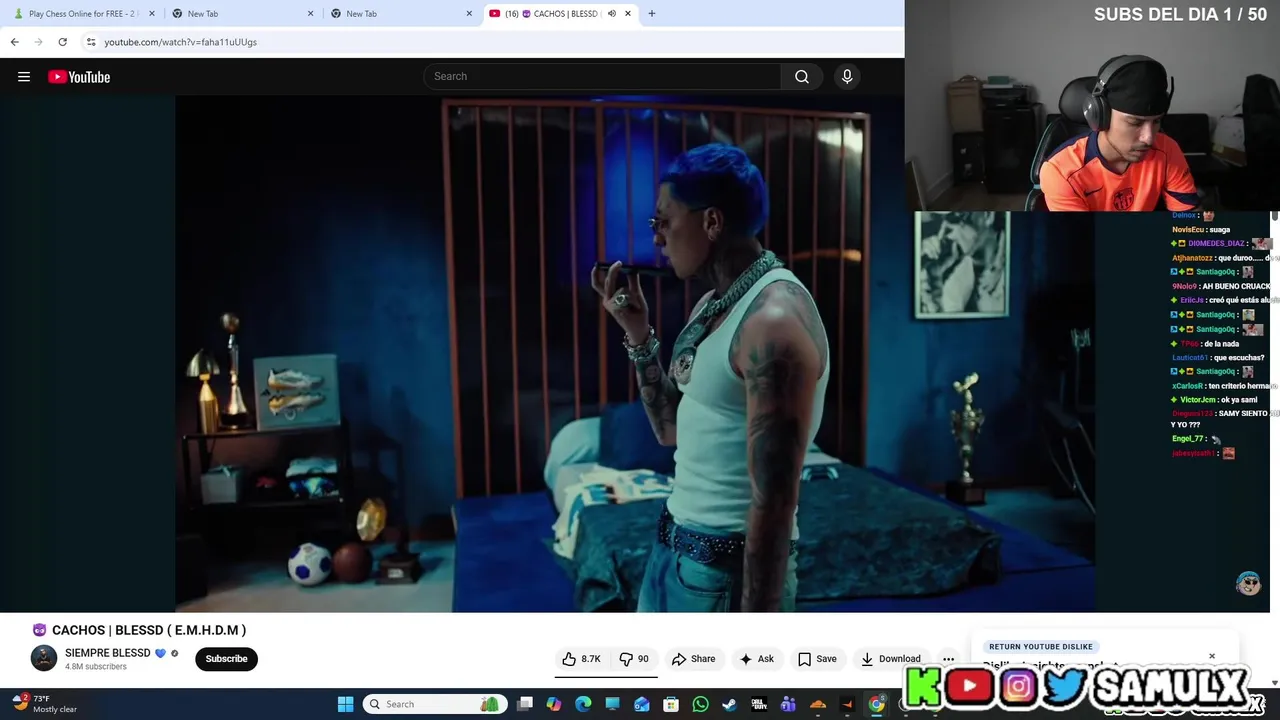This screenshot has height=720, width=1280.
Task: Open the monitor app on the taskbar
Action: (x=612, y=704)
